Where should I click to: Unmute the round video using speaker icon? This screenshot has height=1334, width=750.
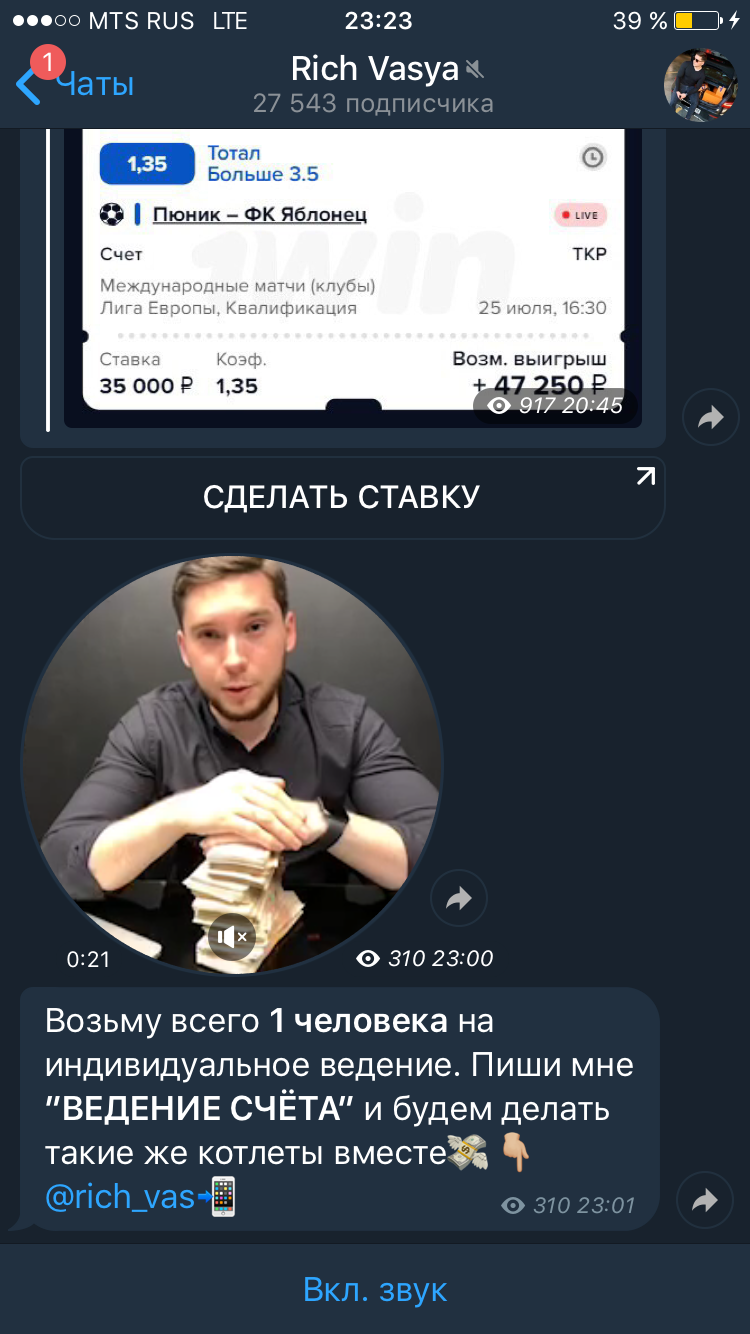(232, 937)
